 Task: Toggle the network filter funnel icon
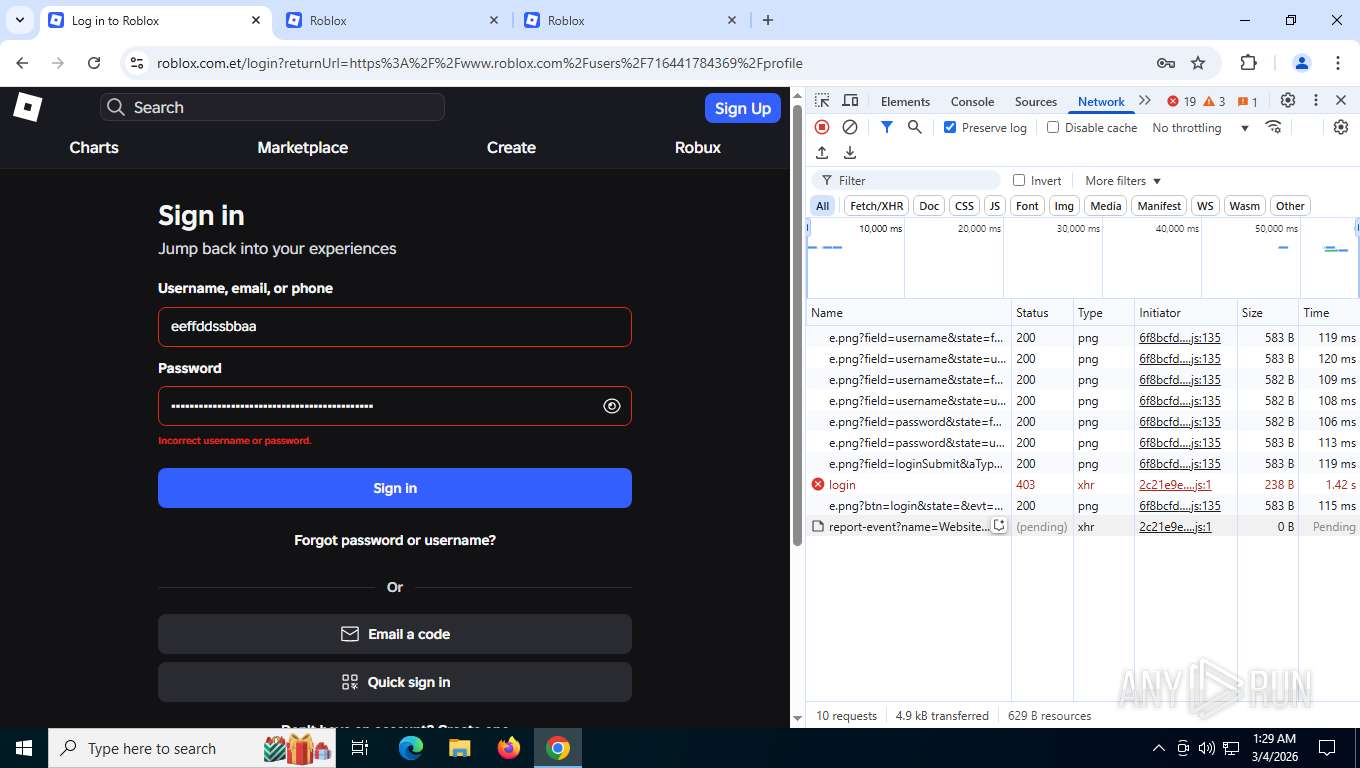coord(886,127)
